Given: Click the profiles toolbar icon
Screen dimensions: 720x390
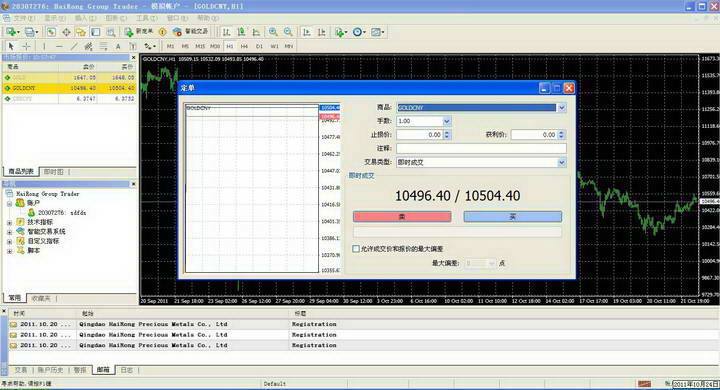Looking at the screenshot, I should point(31,32).
